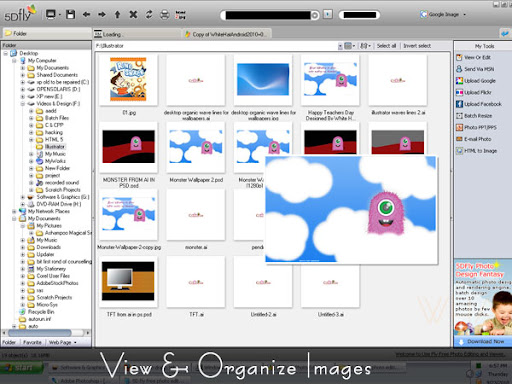This screenshot has height=384, width=512.
Task: Print using the printer icon
Action: point(165,15)
